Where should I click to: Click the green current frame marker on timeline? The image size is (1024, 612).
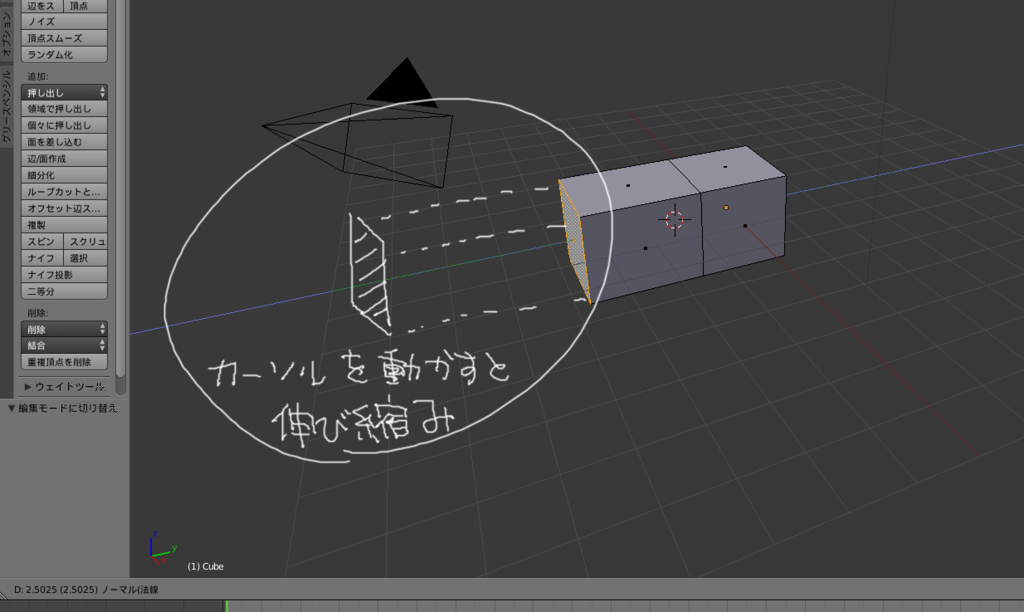point(228,605)
